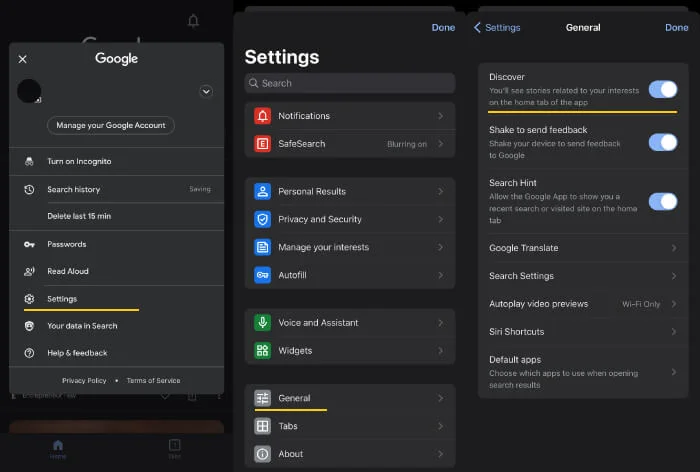The height and width of the screenshot is (472, 700).
Task: Tap the Privacy and Security shield icon
Action: (262, 219)
